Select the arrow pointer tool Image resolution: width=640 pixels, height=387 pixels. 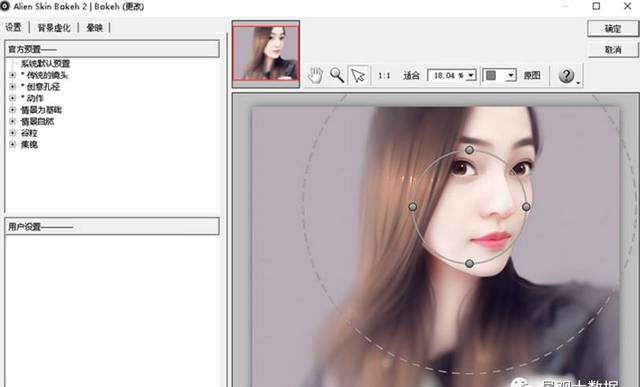[x=358, y=75]
